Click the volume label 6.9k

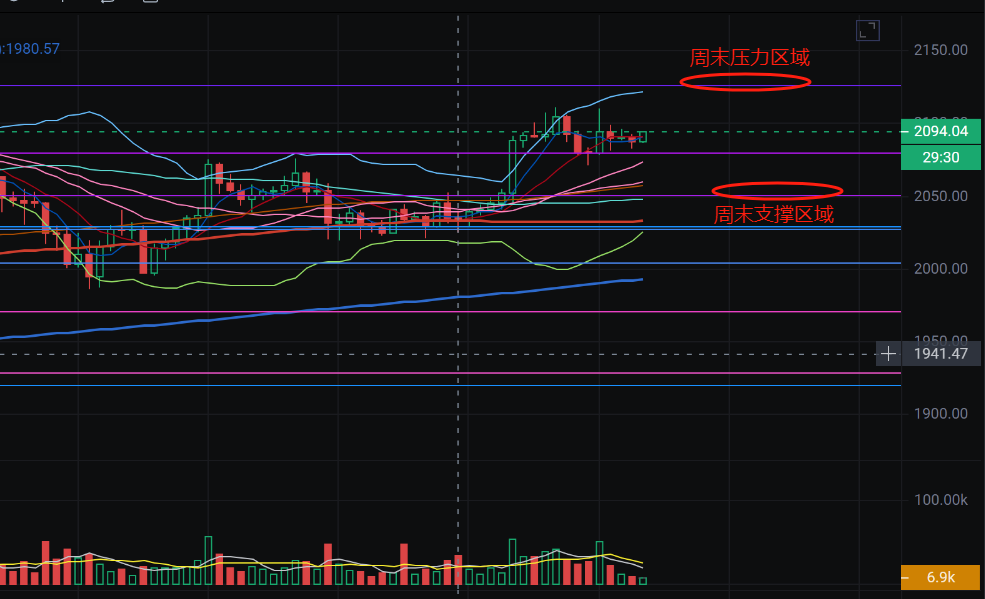coord(940,577)
